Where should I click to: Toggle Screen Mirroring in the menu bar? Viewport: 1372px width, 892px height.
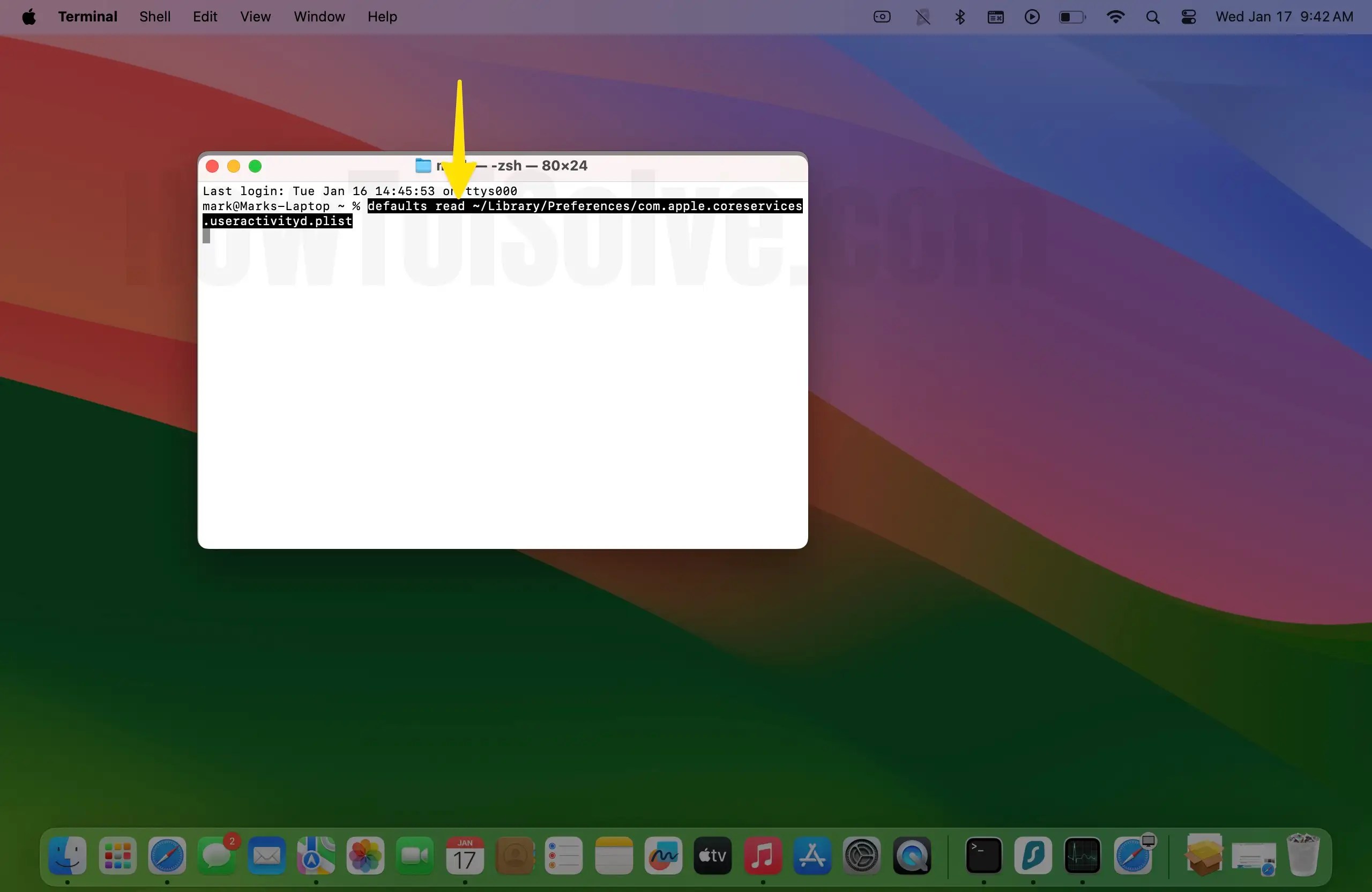pyautogui.click(x=882, y=16)
